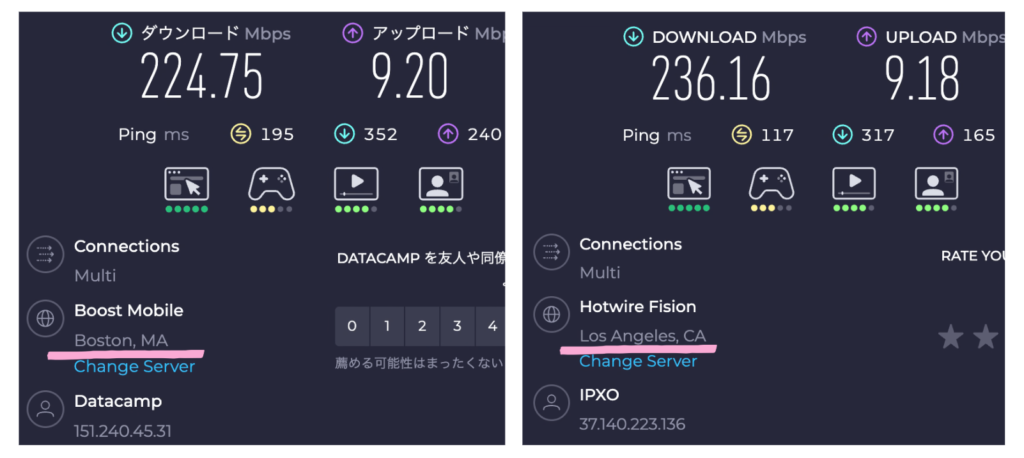
Task: Click the globe icon next to Hotwire Fision
Action: click(550, 315)
